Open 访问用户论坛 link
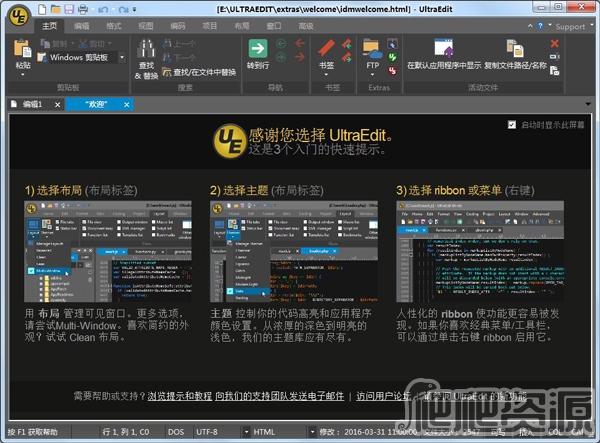This screenshot has height=443, width=600. coord(383,396)
